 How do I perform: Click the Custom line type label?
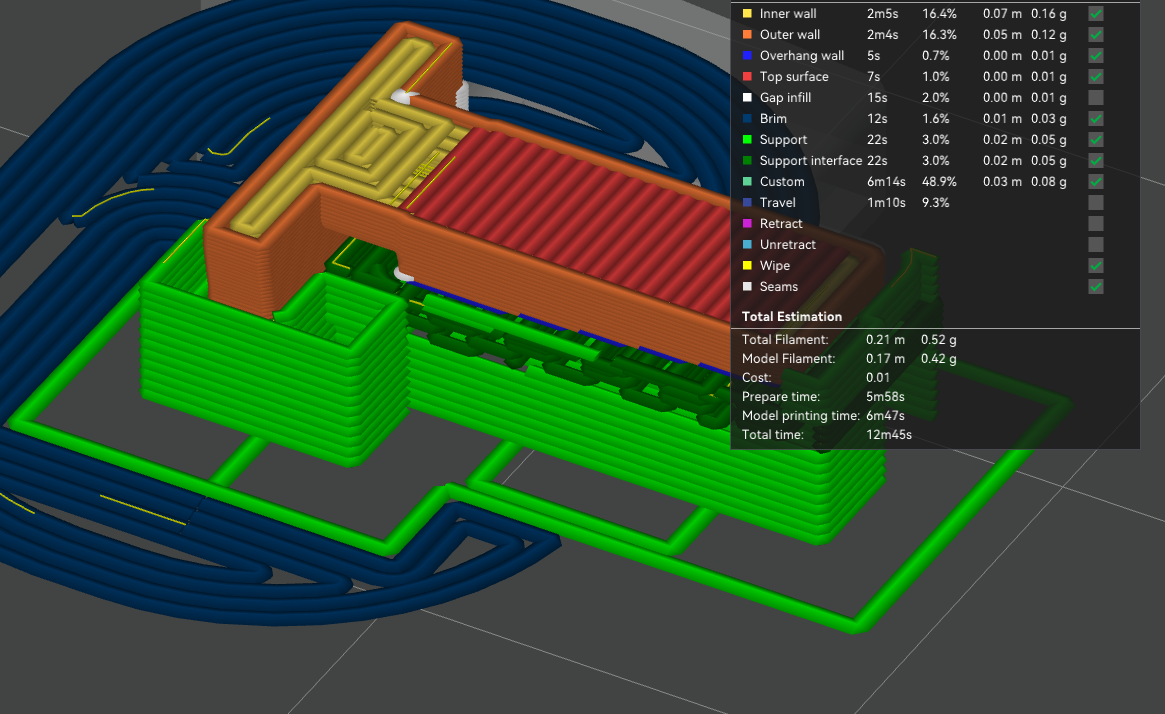(x=781, y=182)
